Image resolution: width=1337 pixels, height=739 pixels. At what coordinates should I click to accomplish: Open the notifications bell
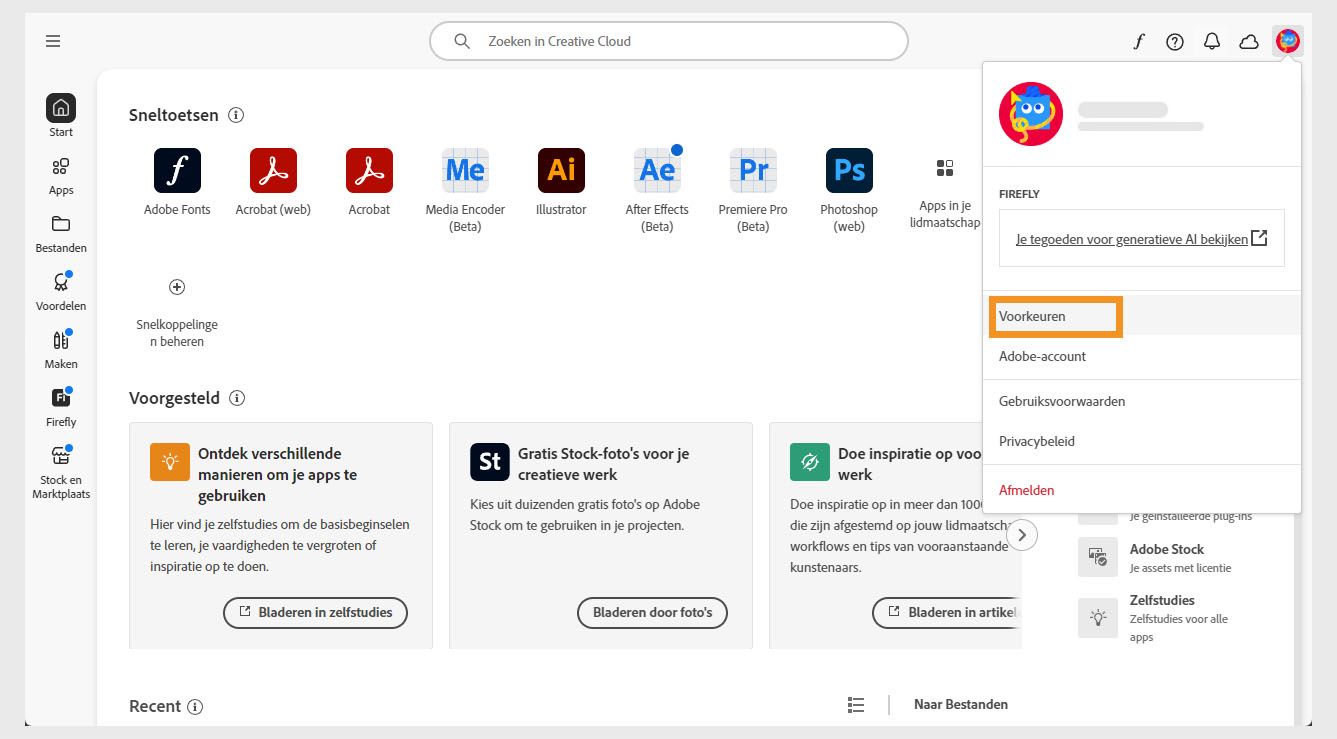1212,41
